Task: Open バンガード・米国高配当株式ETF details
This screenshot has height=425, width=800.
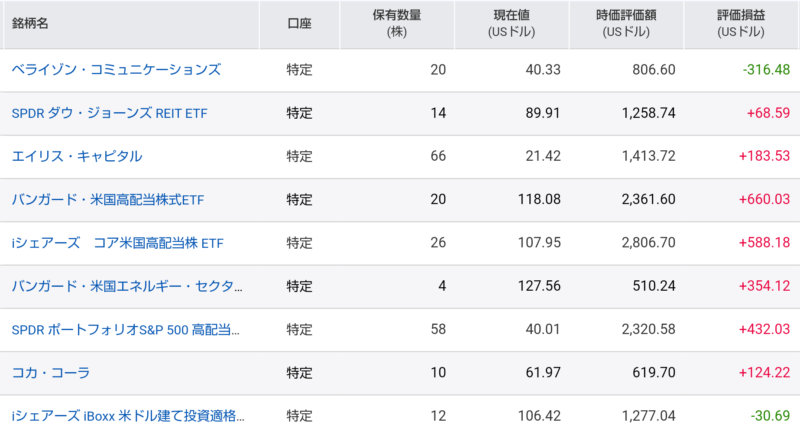Action: [x=108, y=199]
